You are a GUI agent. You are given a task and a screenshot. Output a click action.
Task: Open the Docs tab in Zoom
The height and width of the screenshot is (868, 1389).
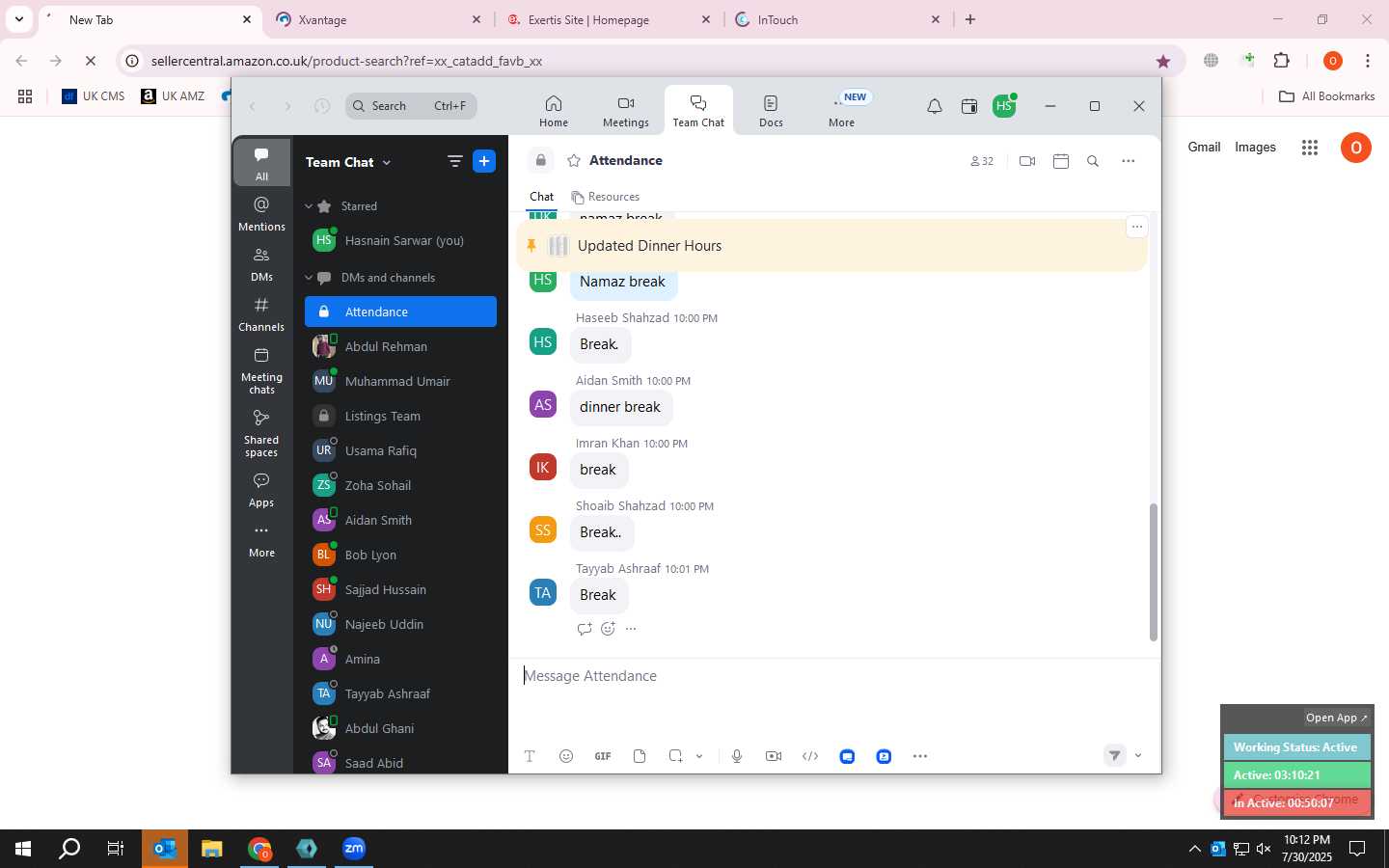771,110
